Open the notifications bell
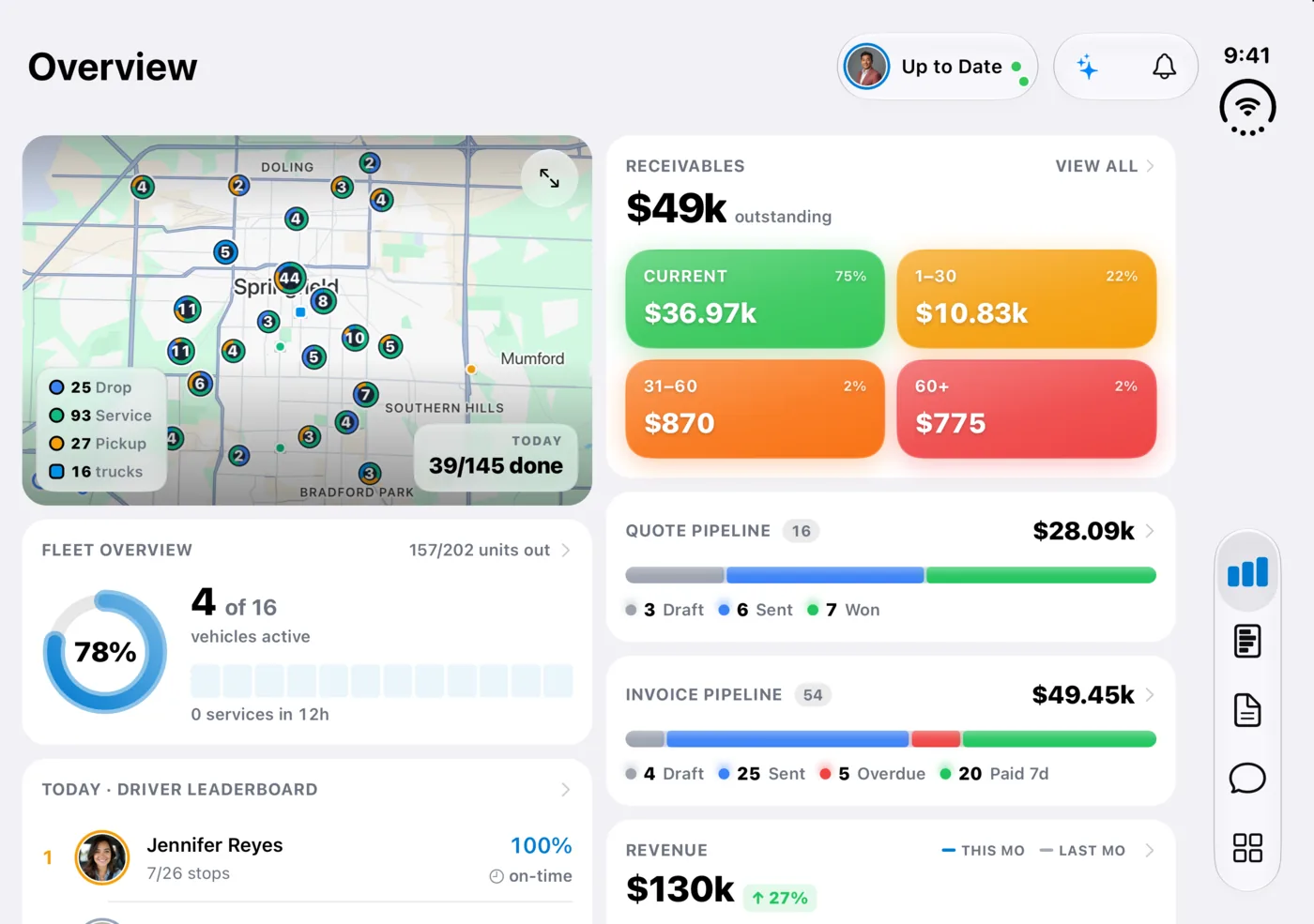 tap(1164, 67)
